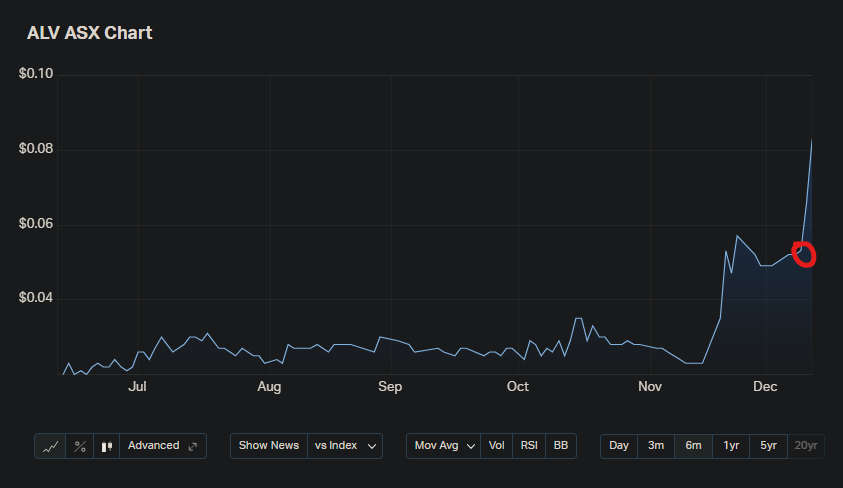Enable BB Bollinger Bands overlay

[x=561, y=446]
